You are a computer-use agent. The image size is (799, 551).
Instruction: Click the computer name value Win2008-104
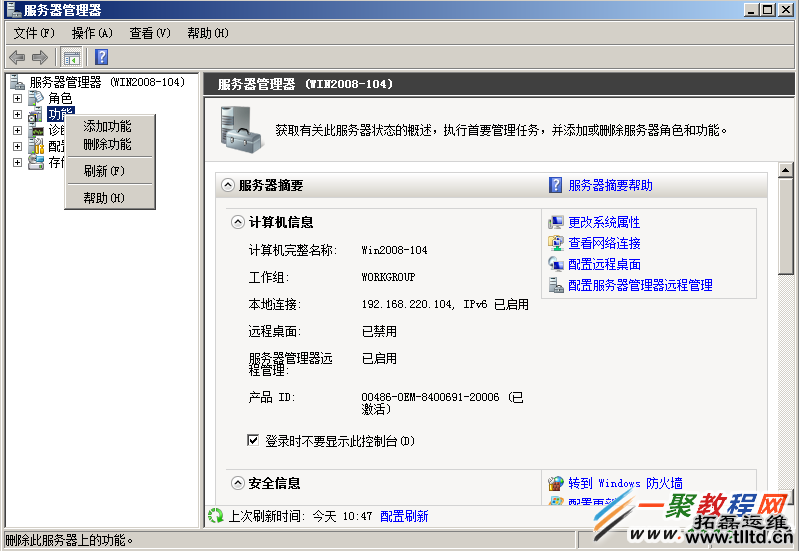394,250
